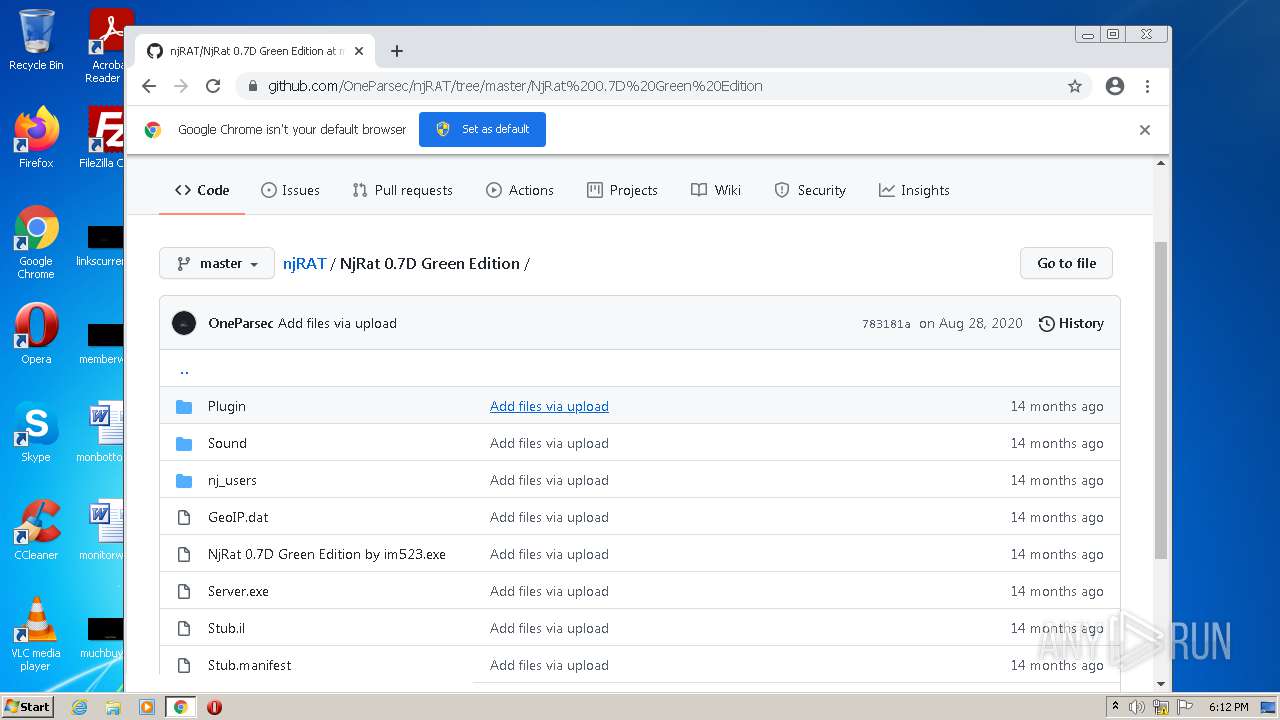Click the Chrome taskbar button
Image resolution: width=1280 pixels, height=720 pixels.
180,707
